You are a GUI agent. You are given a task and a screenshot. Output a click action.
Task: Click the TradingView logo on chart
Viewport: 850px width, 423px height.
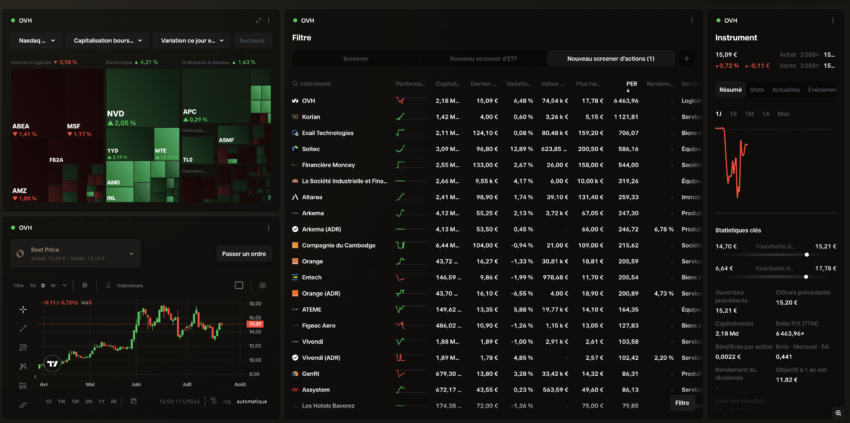coord(52,364)
